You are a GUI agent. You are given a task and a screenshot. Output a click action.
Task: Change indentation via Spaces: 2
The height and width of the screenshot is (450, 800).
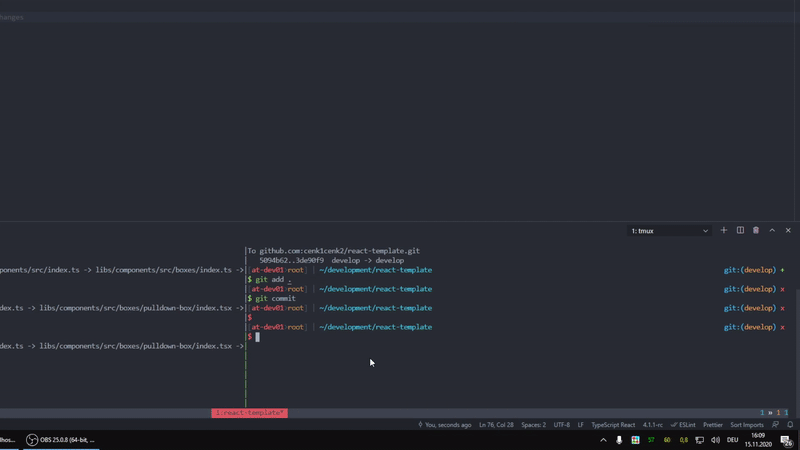coord(533,424)
